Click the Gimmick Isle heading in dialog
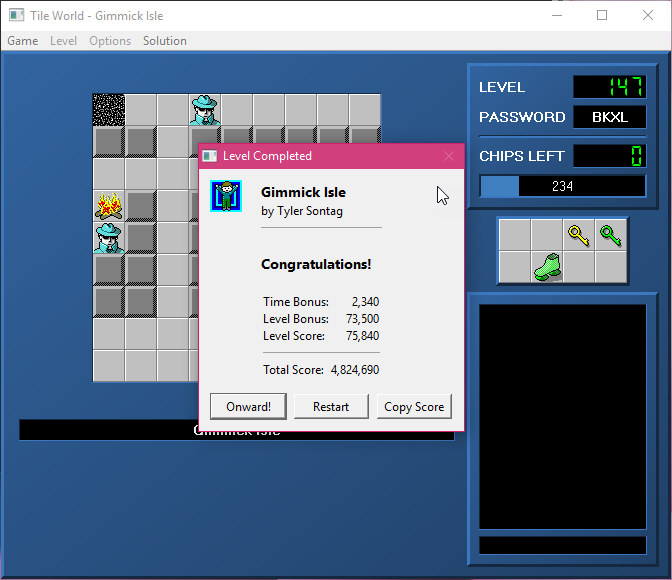The image size is (672, 580). pyautogui.click(x=303, y=192)
